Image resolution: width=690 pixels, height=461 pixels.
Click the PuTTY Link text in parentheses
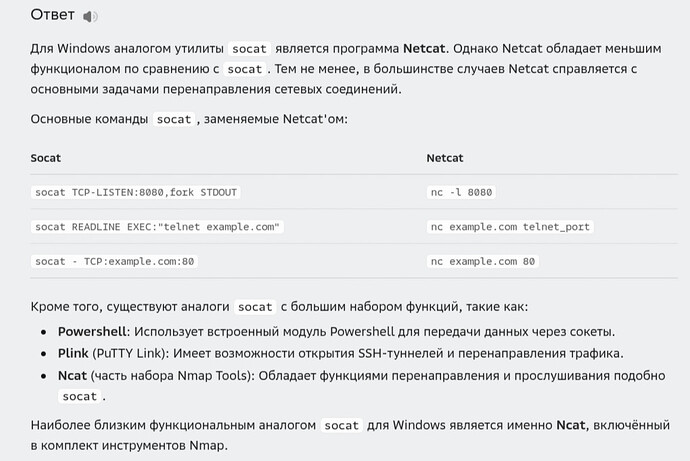[x=127, y=353]
